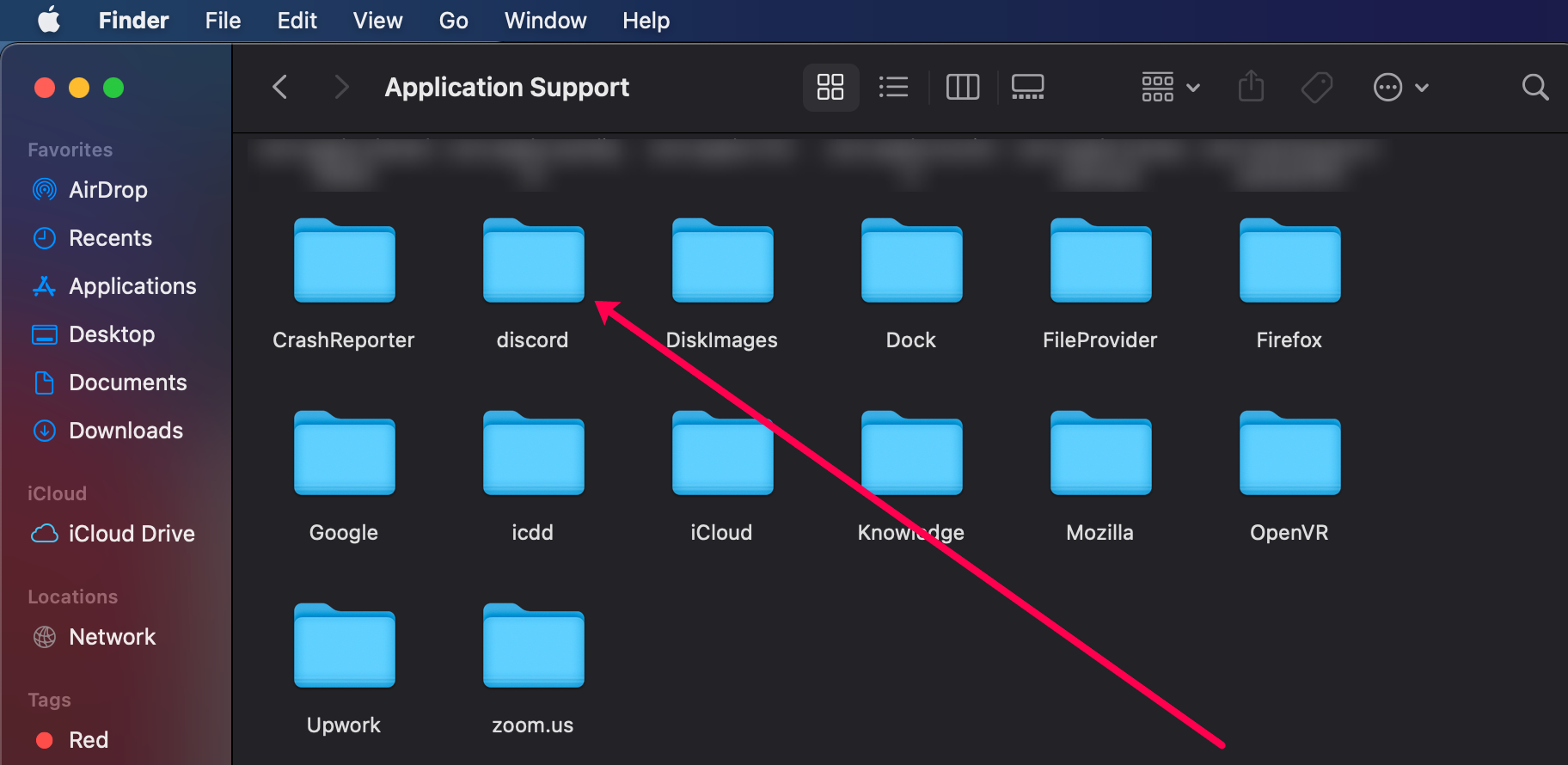The width and height of the screenshot is (1568, 765).
Task: Select the OpenVR folder icon
Action: pyautogui.click(x=1290, y=453)
